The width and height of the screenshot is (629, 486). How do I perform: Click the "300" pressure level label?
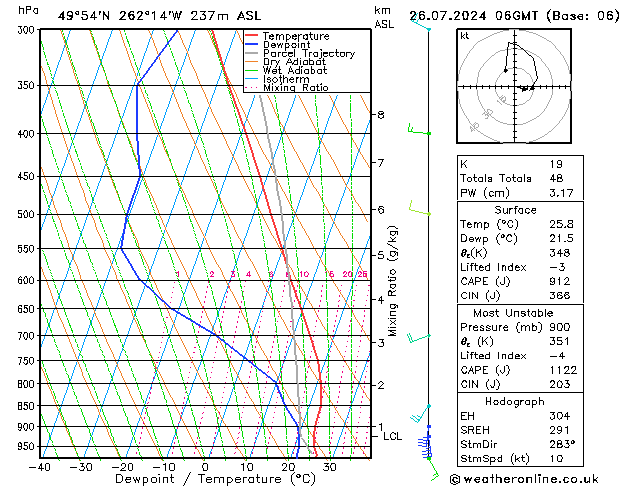tap(28, 30)
